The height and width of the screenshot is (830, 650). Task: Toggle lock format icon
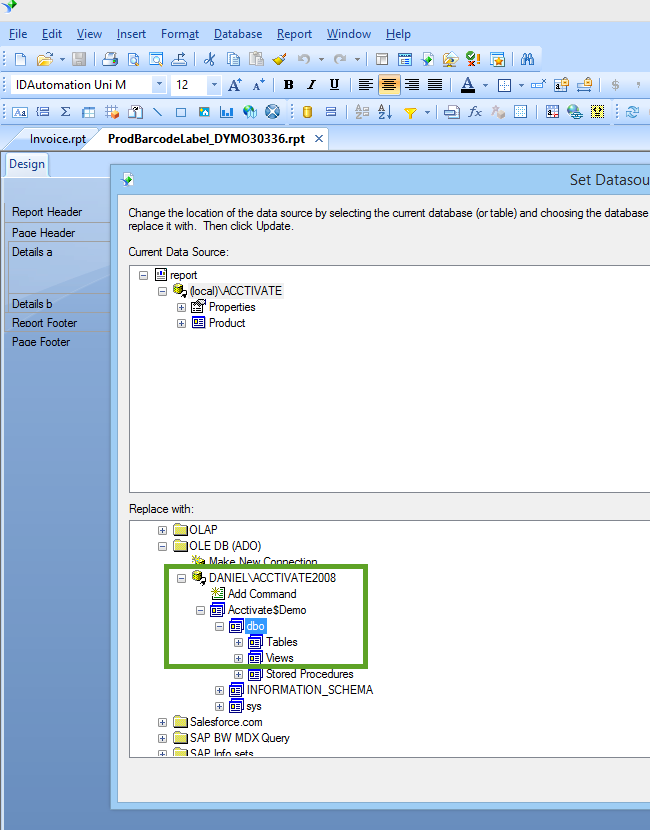(x=561, y=85)
